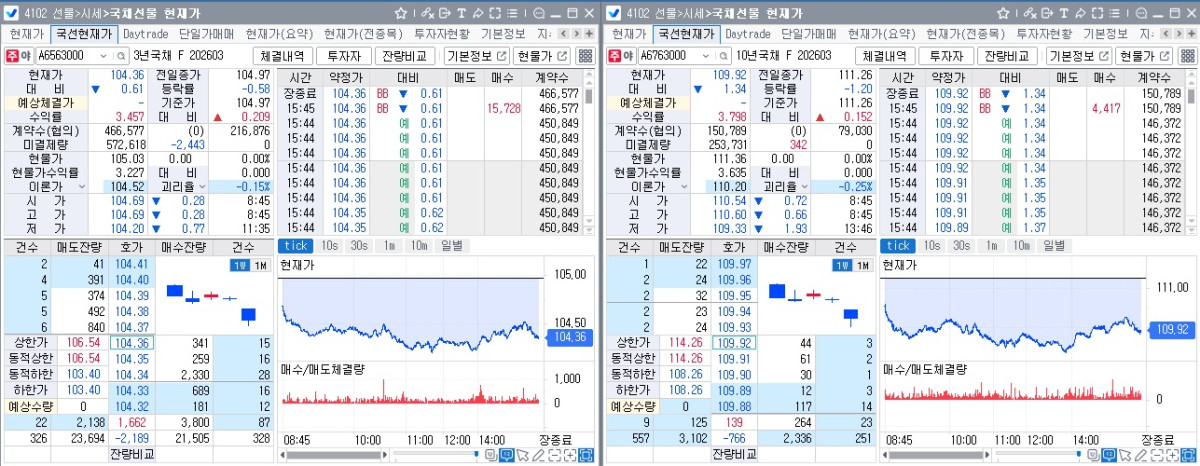Click the fullscreen chart icon in right window
This screenshot has height=466, width=1200.
[x=1187, y=455]
